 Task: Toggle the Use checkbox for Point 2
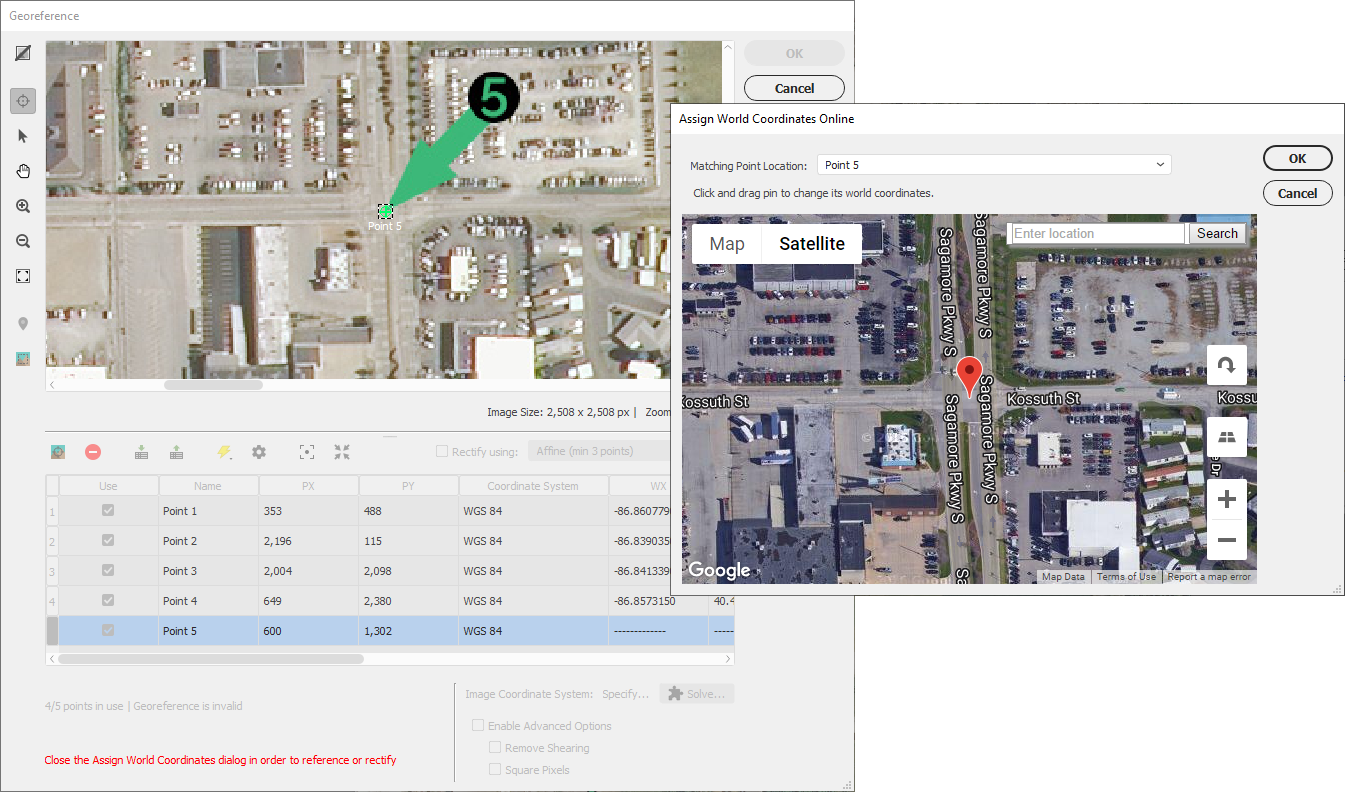[x=108, y=540]
